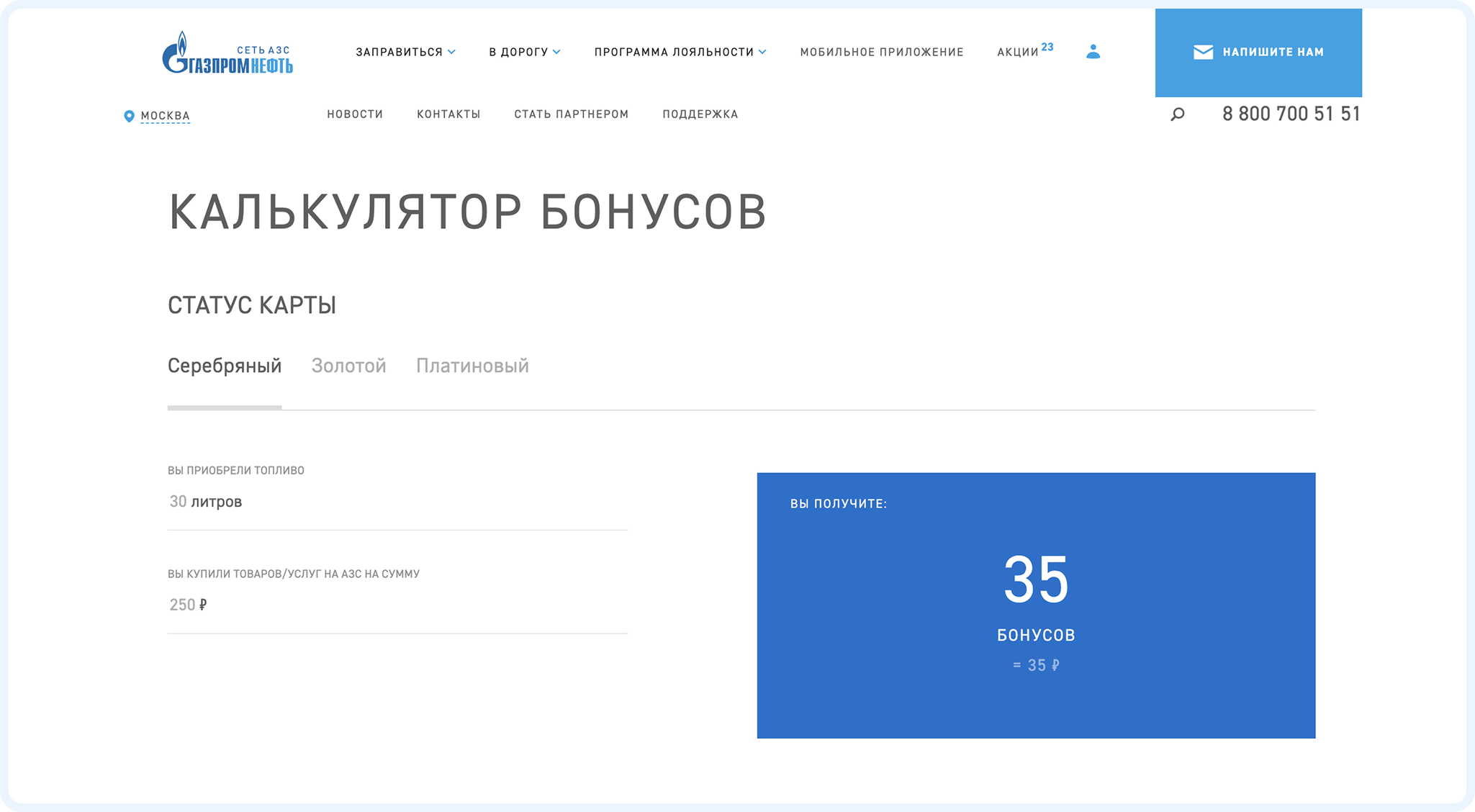Screen dimensions: 1475x812
Task: Click the search magnifier icon
Action: click(1178, 114)
